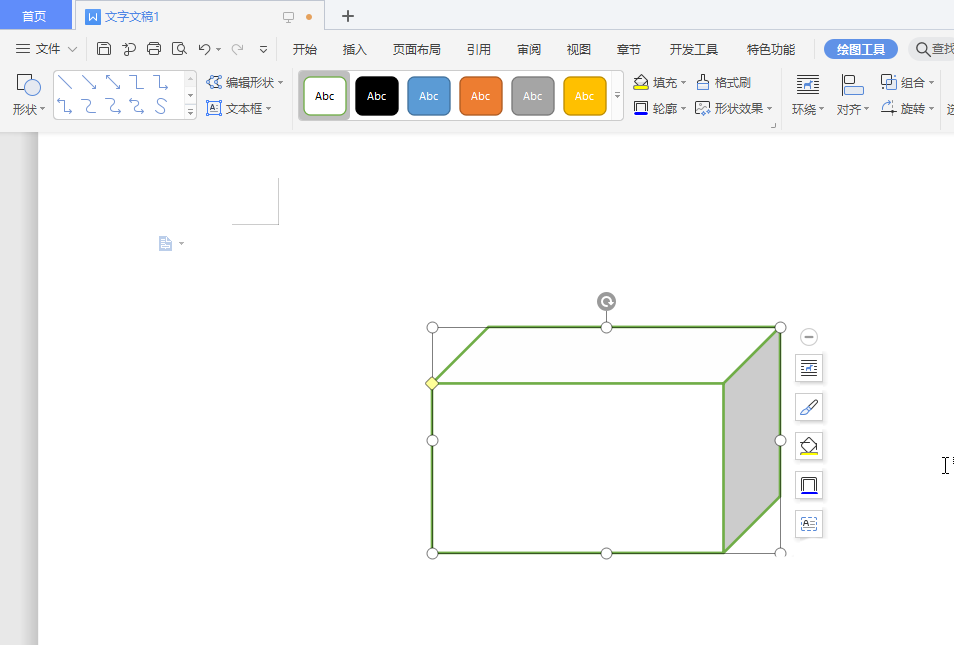Switch to the 审阅 tab
Image resolution: width=954 pixels, height=645 pixels.
pyautogui.click(x=529, y=49)
